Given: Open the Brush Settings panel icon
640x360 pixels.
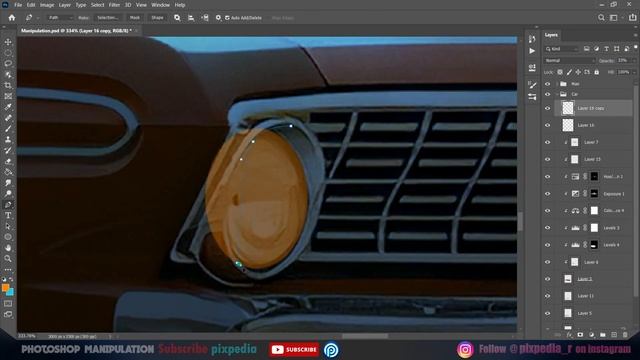Looking at the screenshot, I should 532,85.
